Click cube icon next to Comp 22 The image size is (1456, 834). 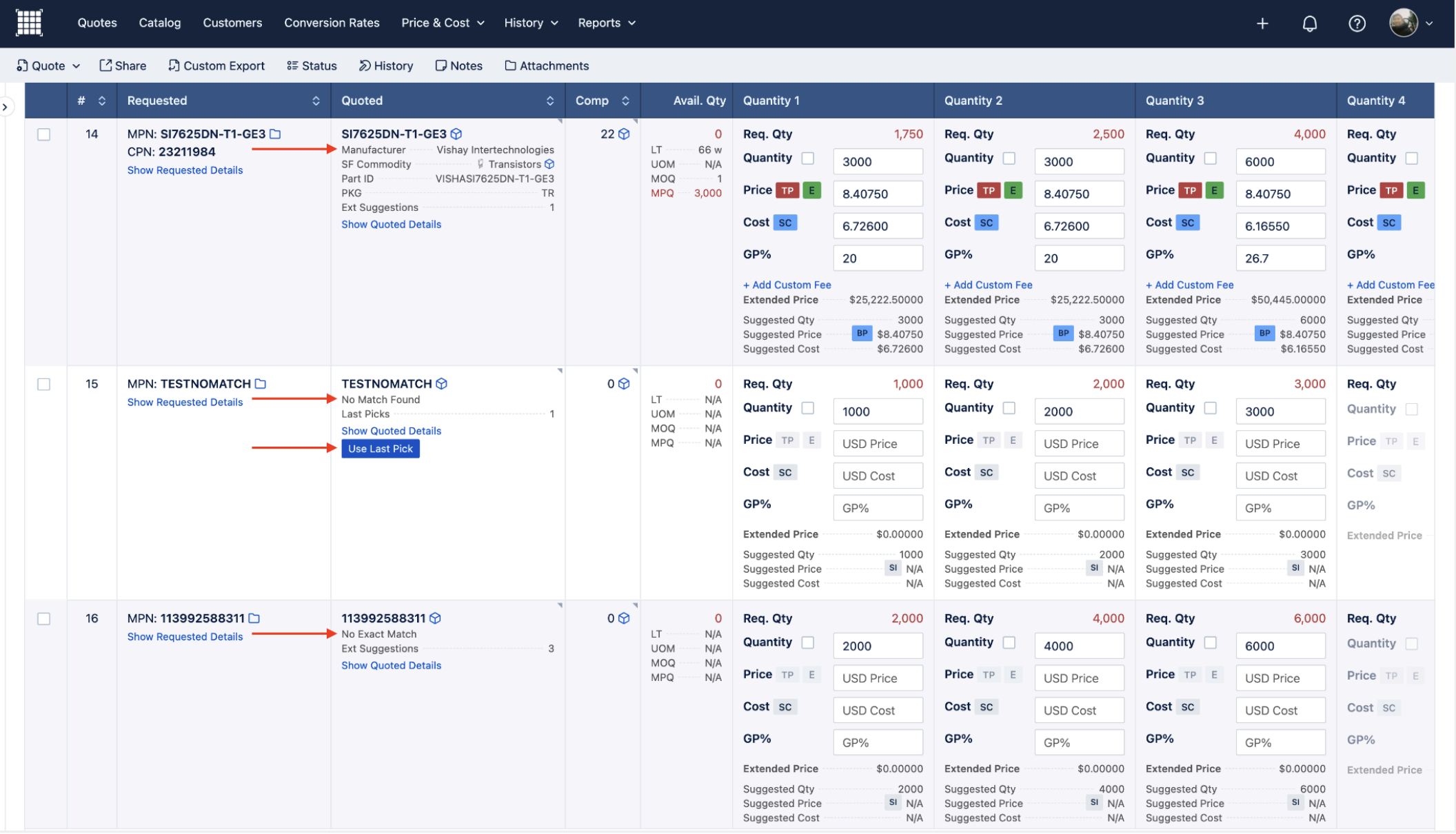(624, 134)
